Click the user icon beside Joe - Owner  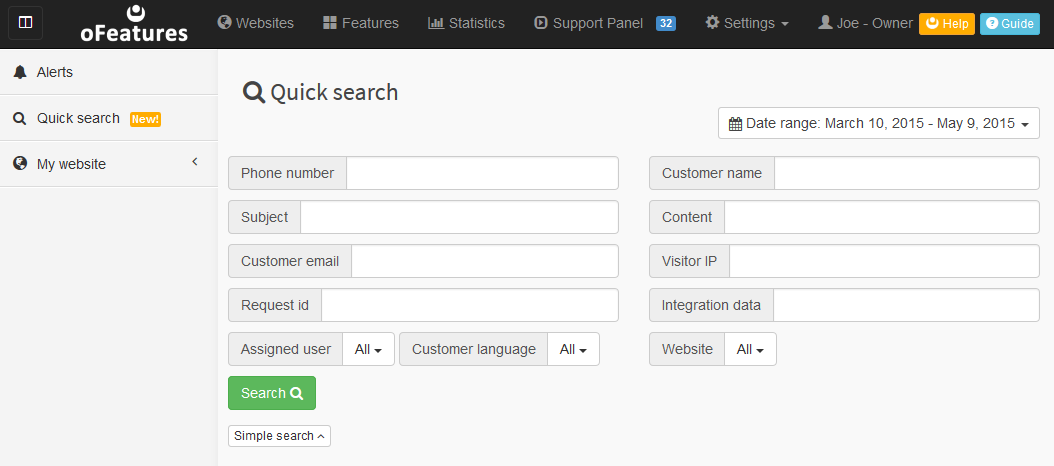click(825, 23)
